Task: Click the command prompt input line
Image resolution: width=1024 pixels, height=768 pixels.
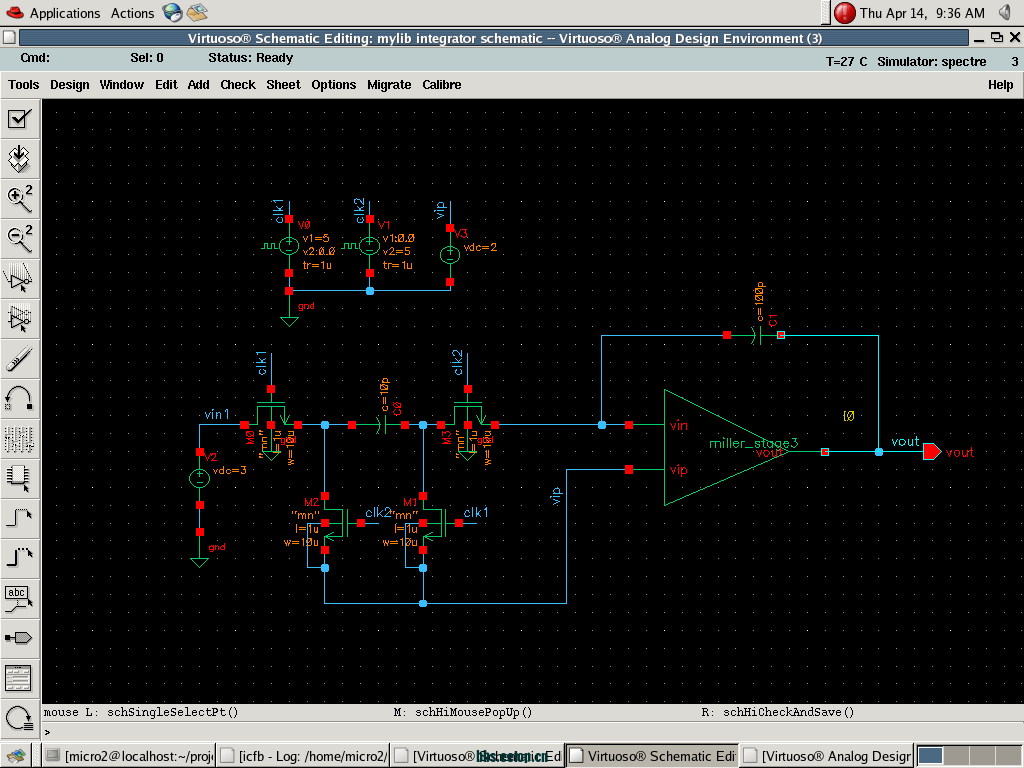Action: 532,732
